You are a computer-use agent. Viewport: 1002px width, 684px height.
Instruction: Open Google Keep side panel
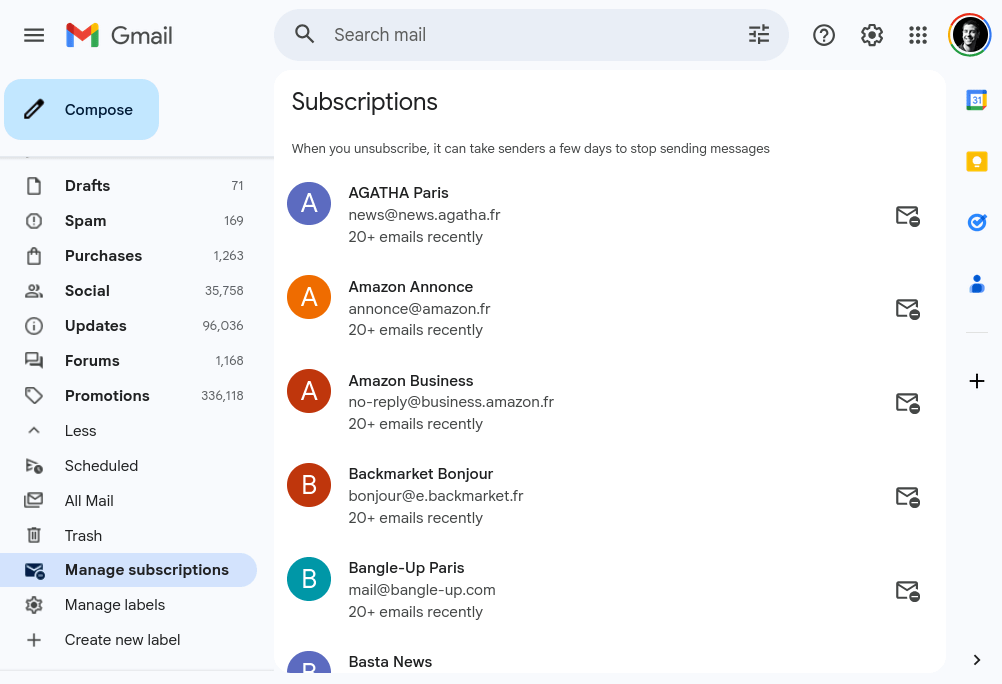[977, 162]
